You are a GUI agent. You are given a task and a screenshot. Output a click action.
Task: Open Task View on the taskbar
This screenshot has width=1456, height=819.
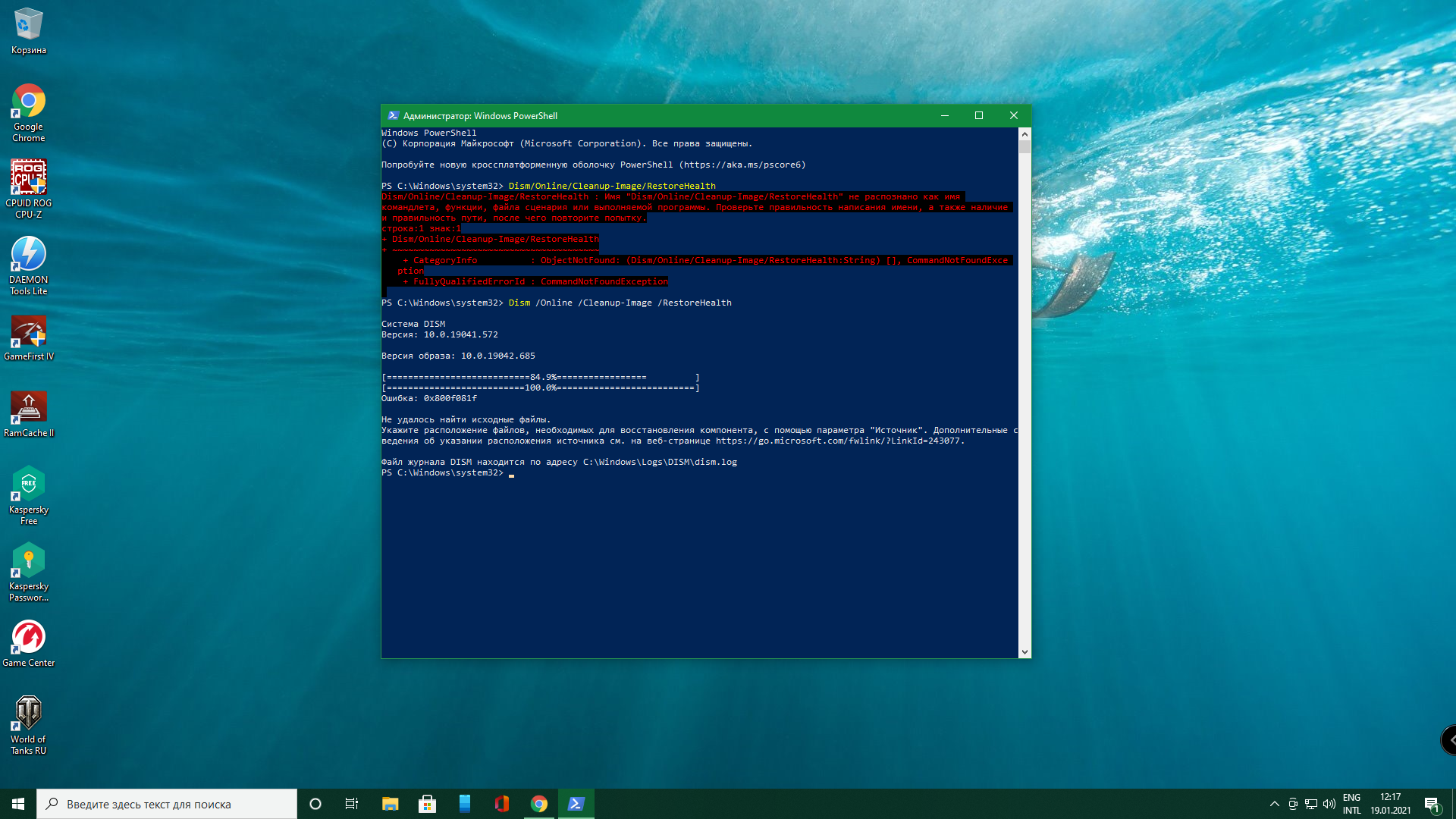tap(352, 804)
